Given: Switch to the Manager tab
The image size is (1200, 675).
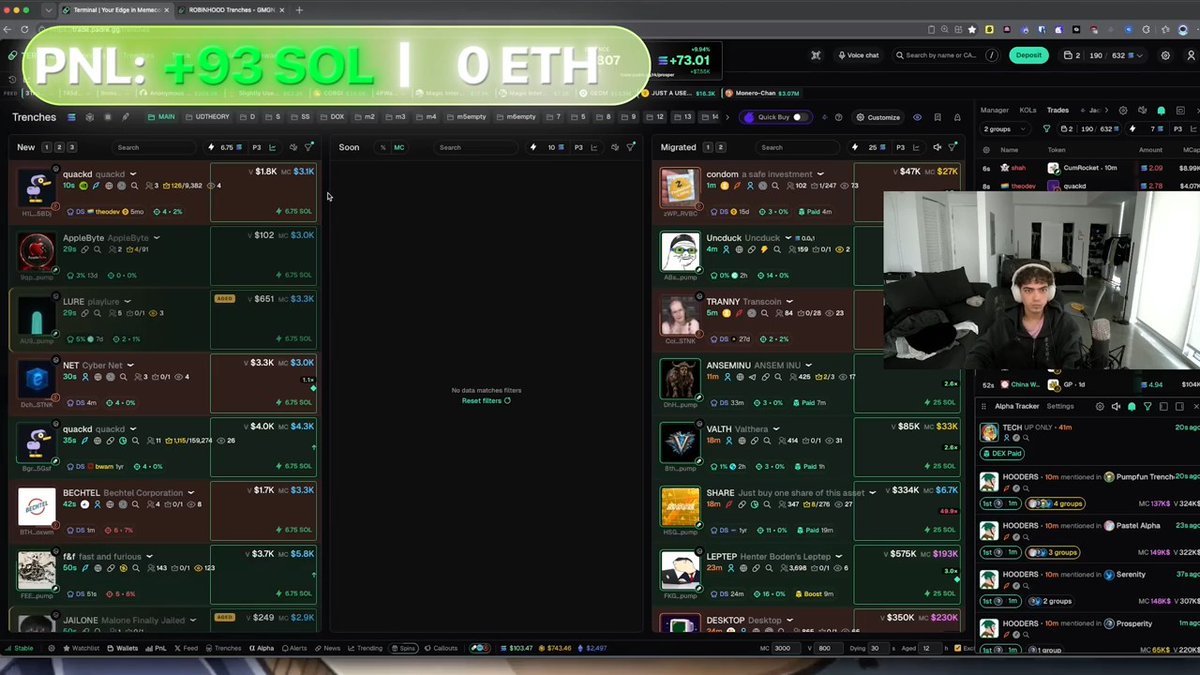Looking at the screenshot, I should [x=994, y=110].
